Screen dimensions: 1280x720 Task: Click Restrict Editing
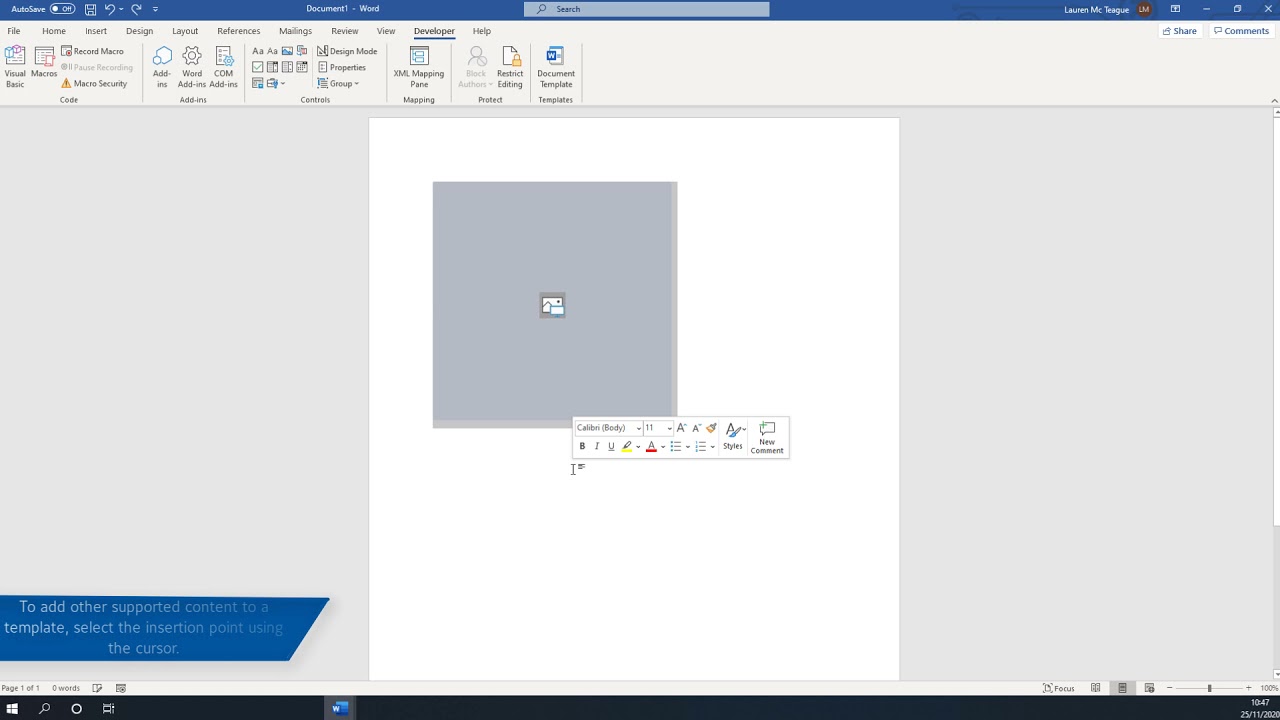coord(510,66)
